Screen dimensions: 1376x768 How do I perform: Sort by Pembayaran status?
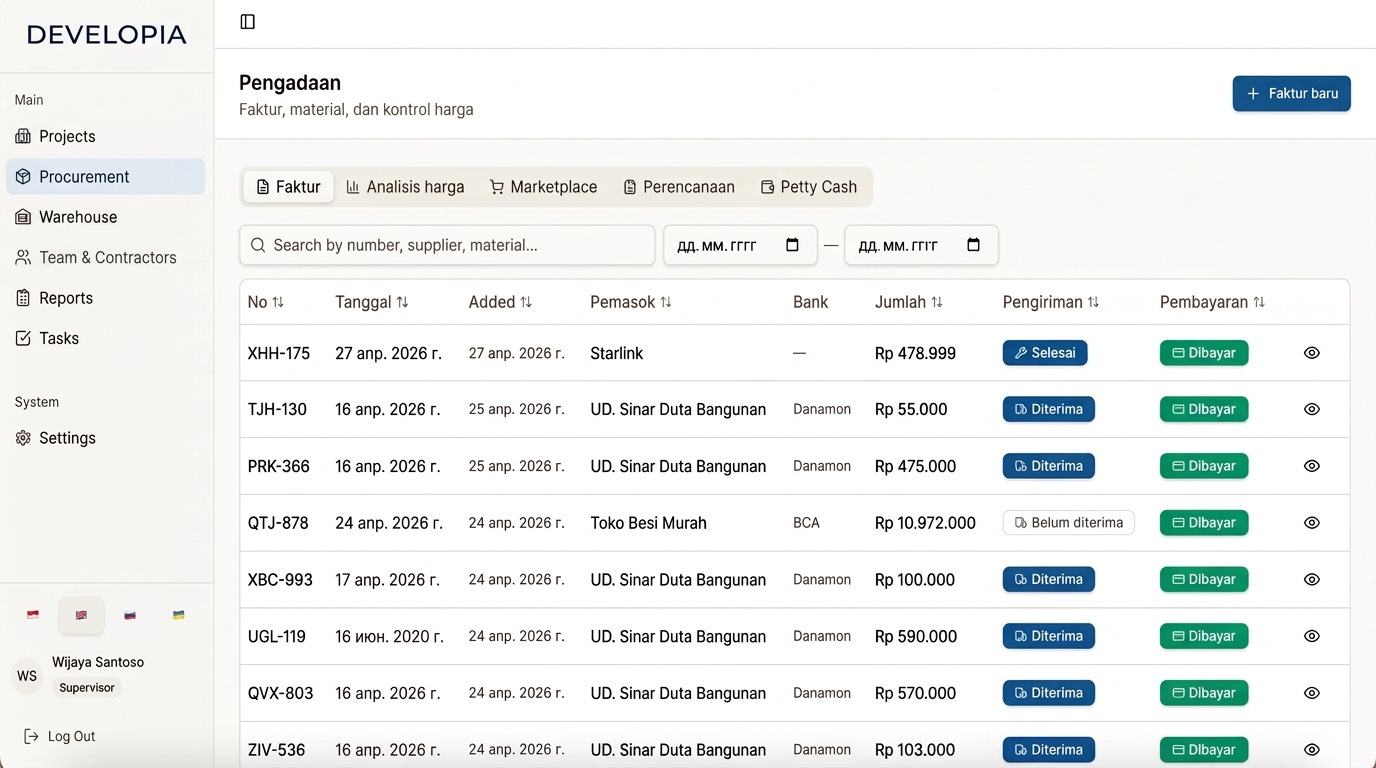pos(1213,302)
